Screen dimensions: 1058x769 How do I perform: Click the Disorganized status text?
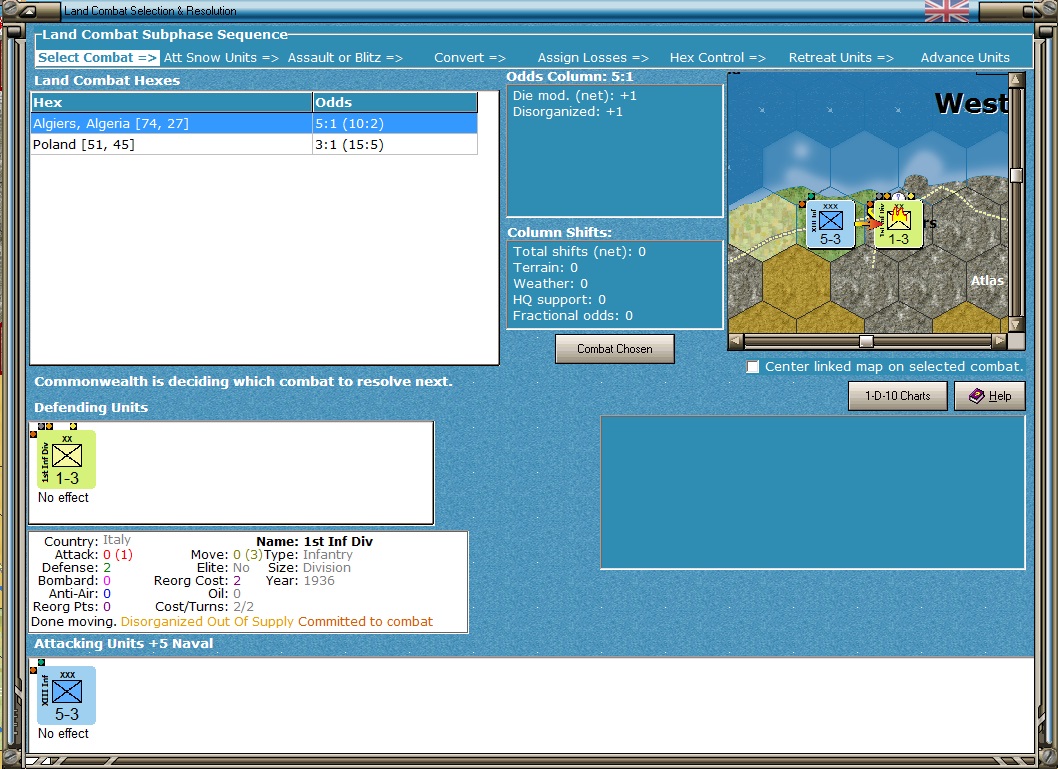coord(161,622)
